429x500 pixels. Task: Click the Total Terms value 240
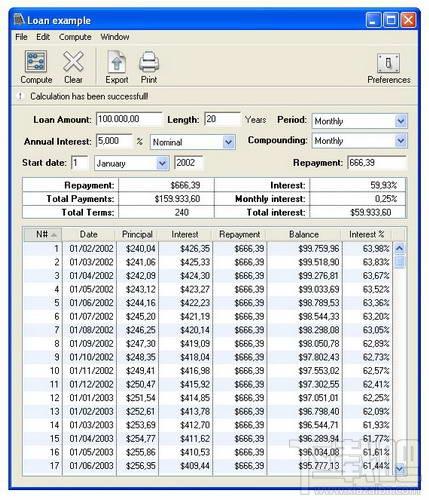(182, 213)
